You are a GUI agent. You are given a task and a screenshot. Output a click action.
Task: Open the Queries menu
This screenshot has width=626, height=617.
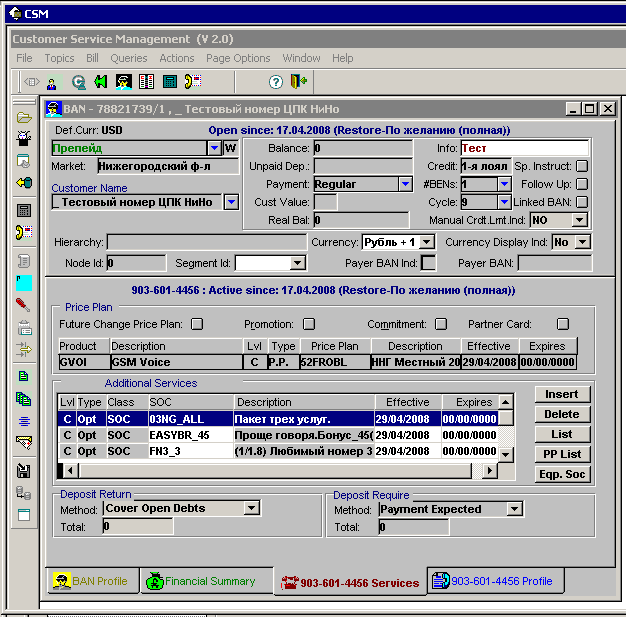point(129,58)
